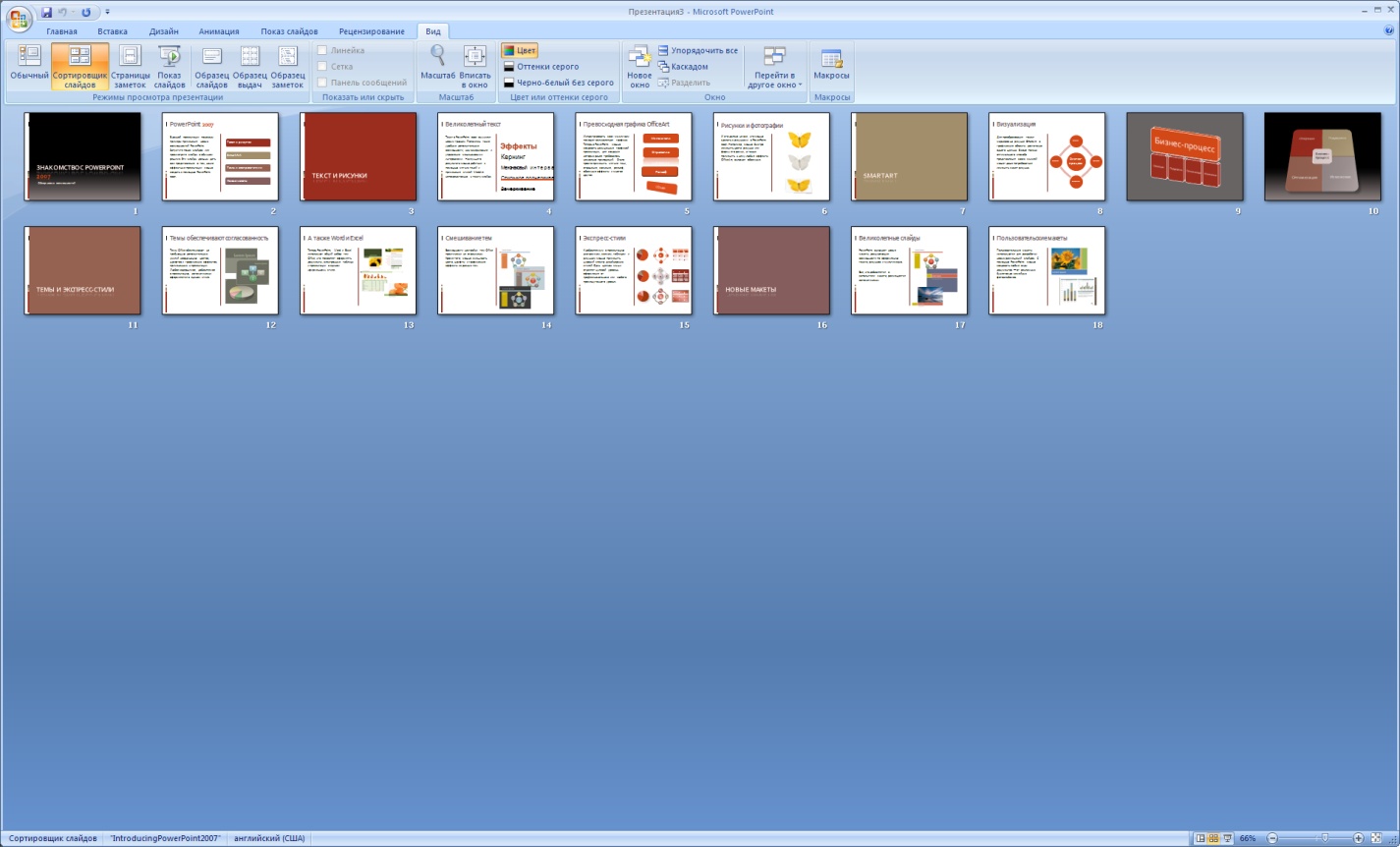Open Образец заметок notes master
1400x847 pixels.
tap(287, 66)
